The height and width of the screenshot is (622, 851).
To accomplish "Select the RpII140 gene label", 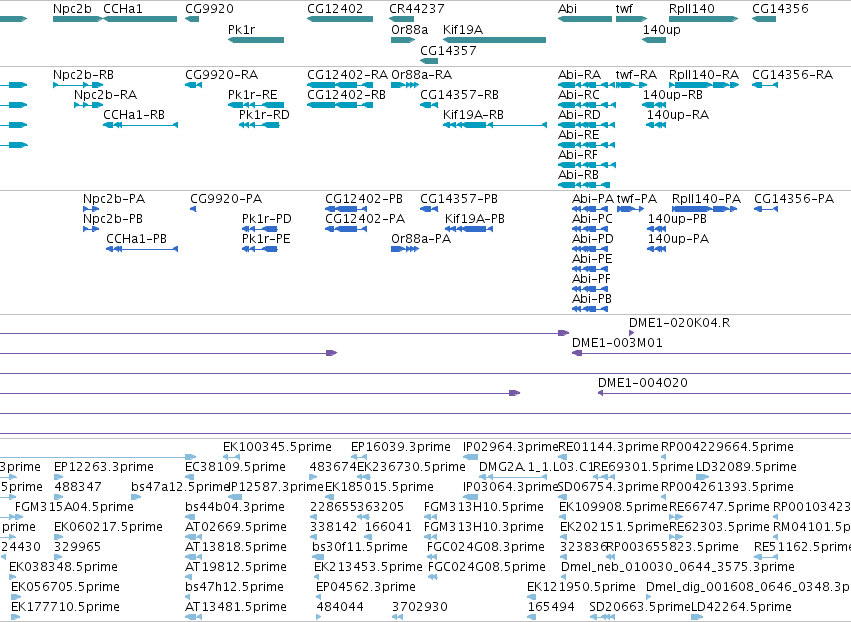I will [x=692, y=9].
